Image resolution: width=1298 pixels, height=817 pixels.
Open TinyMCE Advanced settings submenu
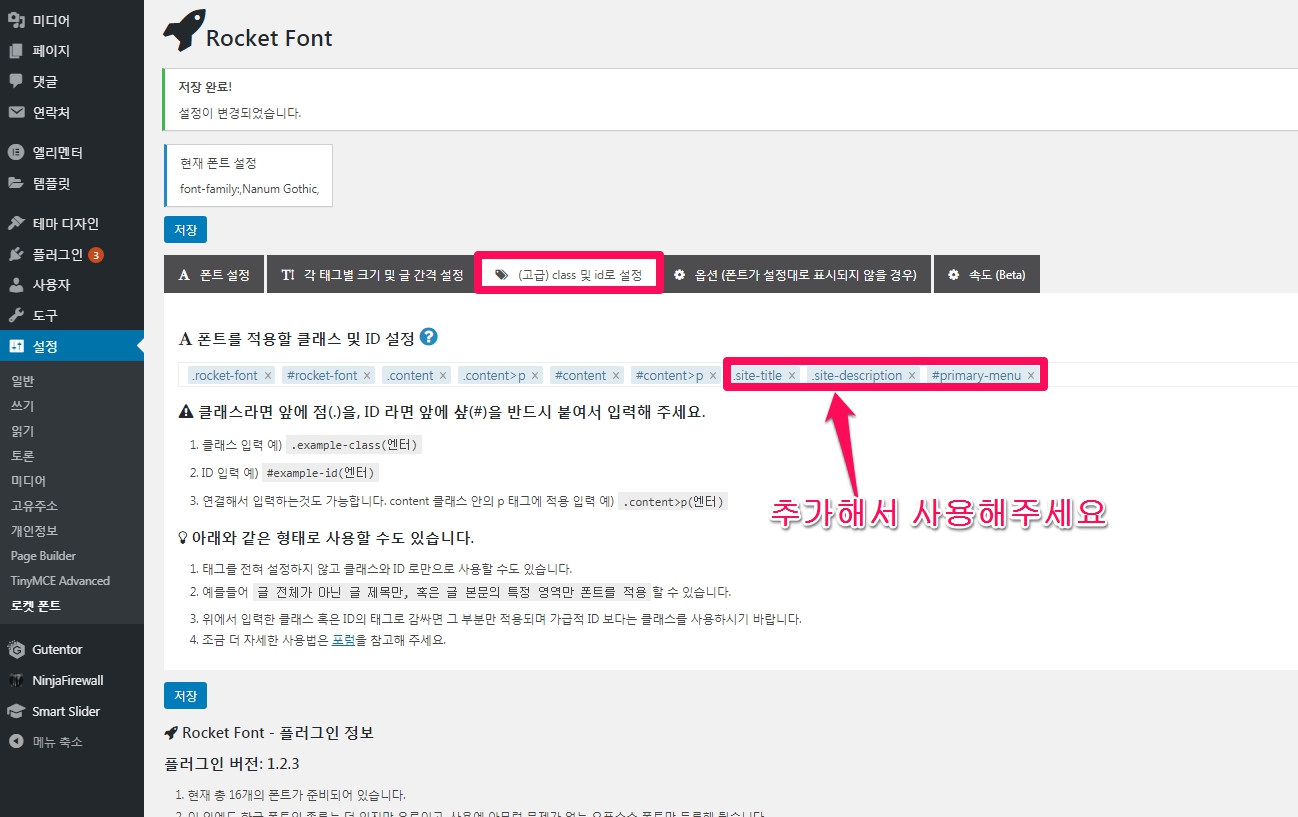point(60,581)
